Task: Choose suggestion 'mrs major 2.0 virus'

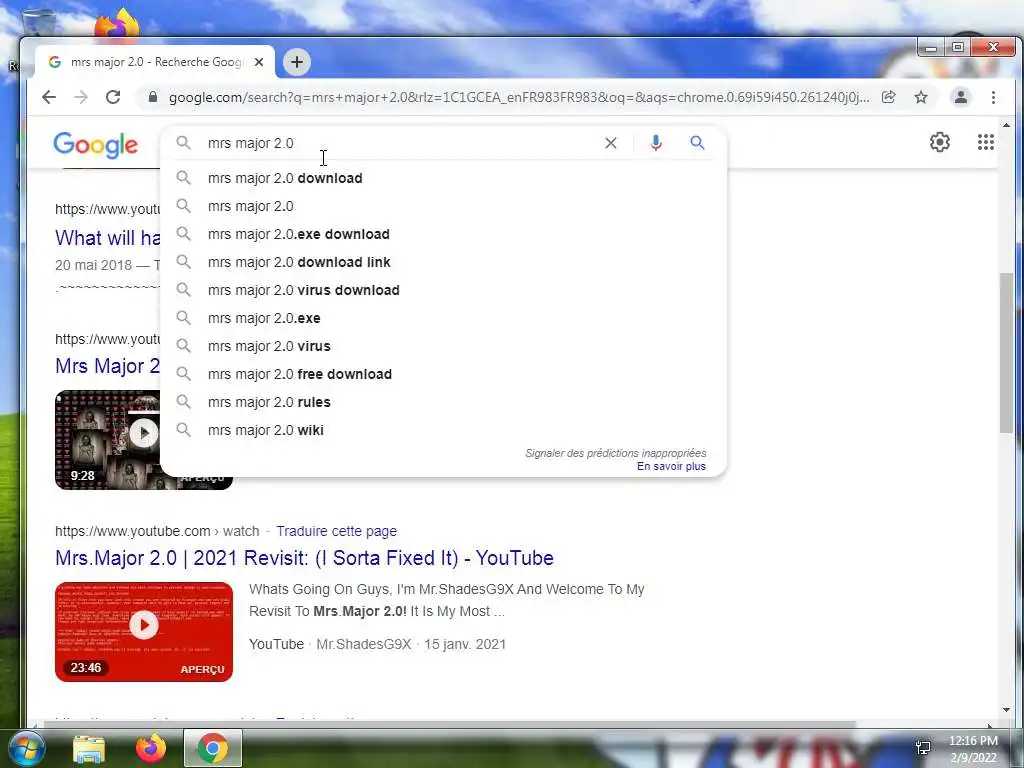Action: pos(443,347)
